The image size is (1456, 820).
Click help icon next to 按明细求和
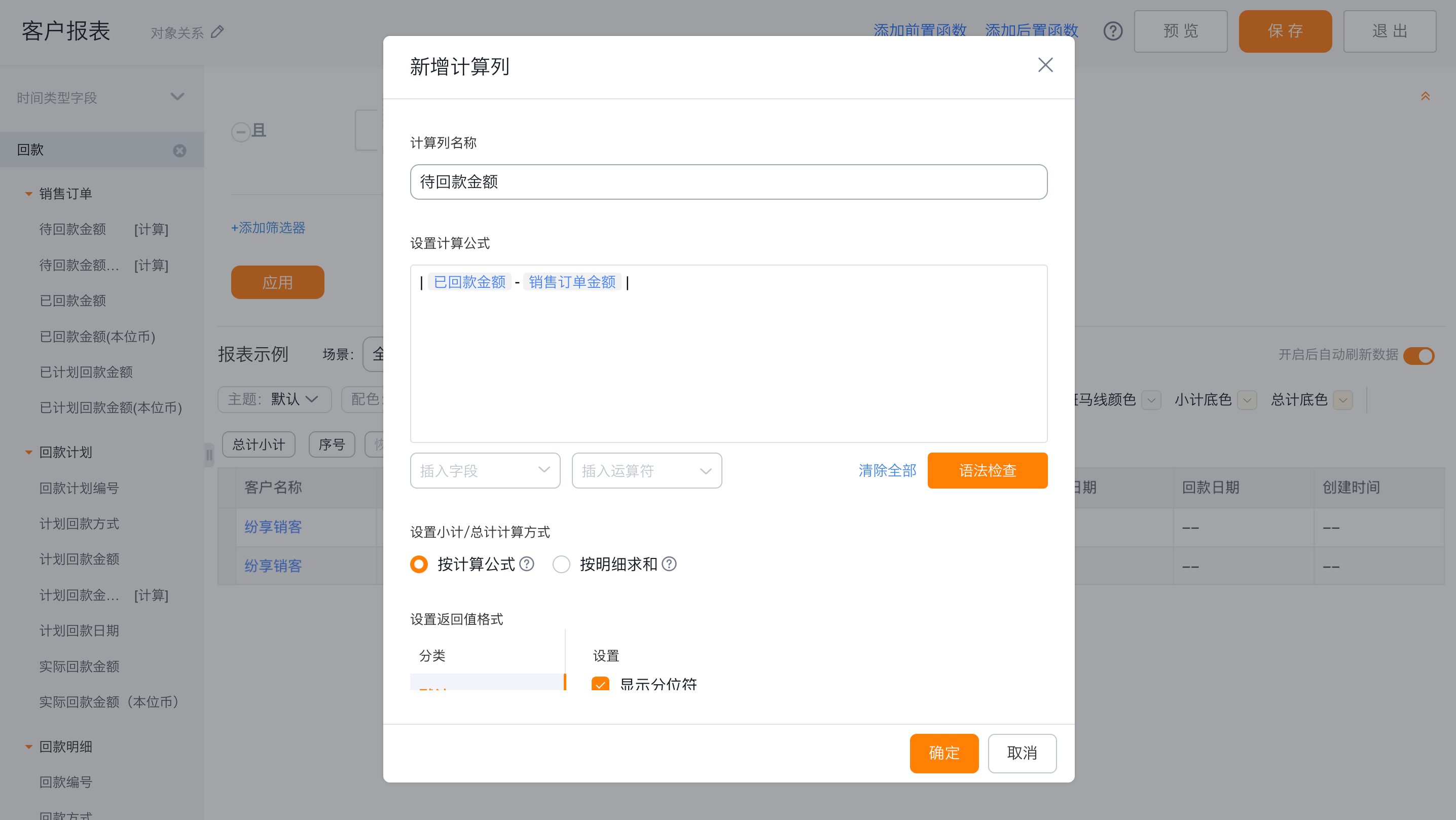[669, 564]
